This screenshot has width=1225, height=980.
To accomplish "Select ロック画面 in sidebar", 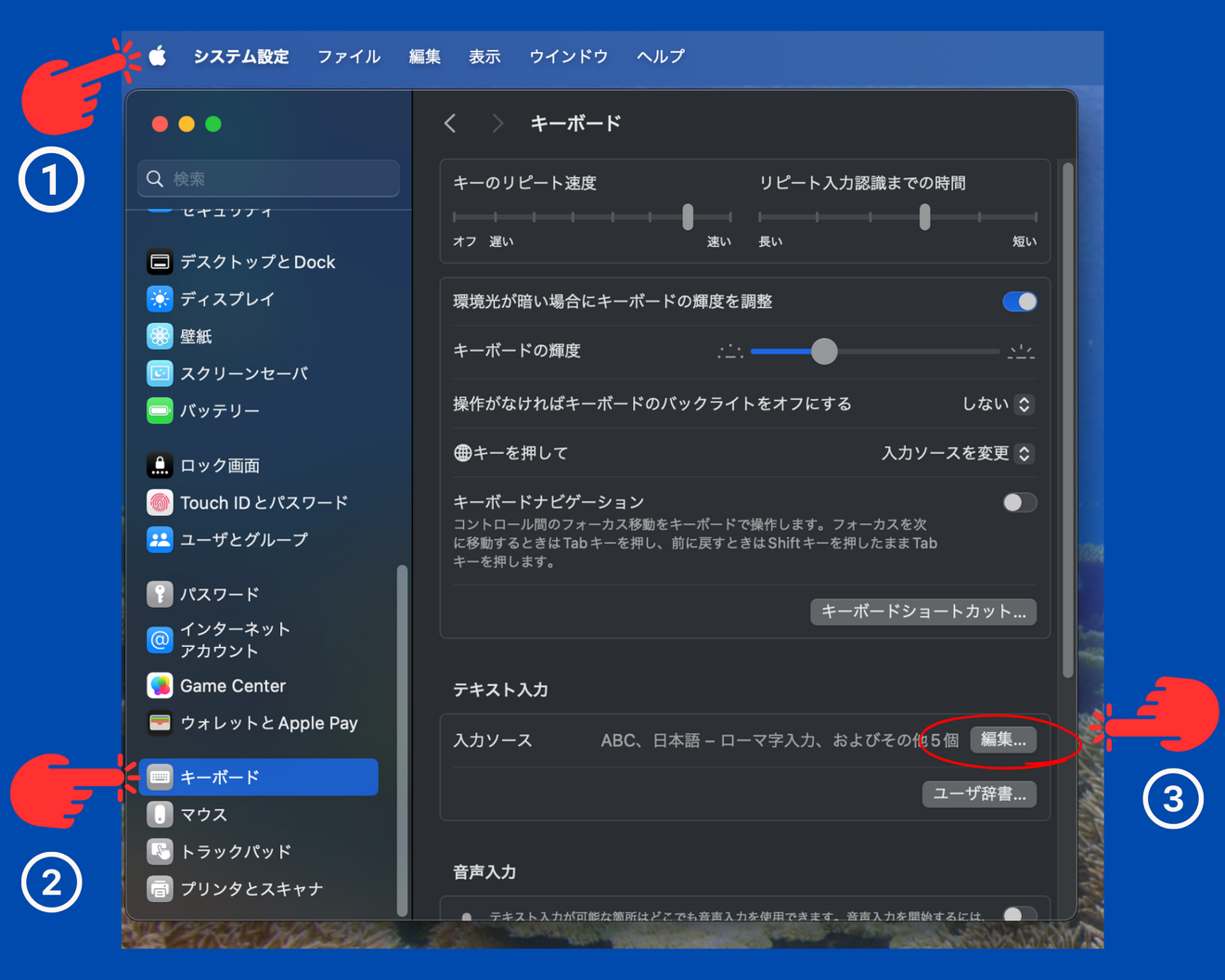I will click(220, 465).
